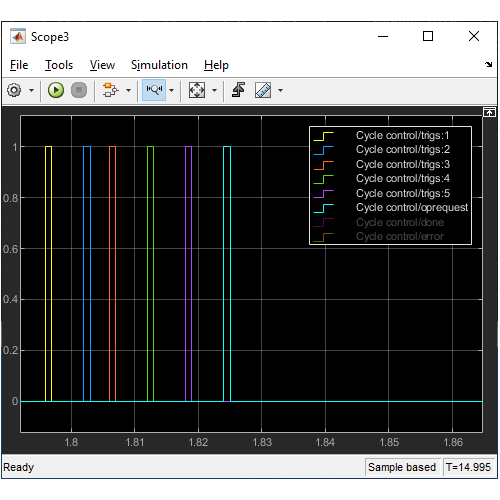Toggle visibility of Cycle control/trigs:1 in legend
This screenshot has height=500, width=500.
[402, 135]
